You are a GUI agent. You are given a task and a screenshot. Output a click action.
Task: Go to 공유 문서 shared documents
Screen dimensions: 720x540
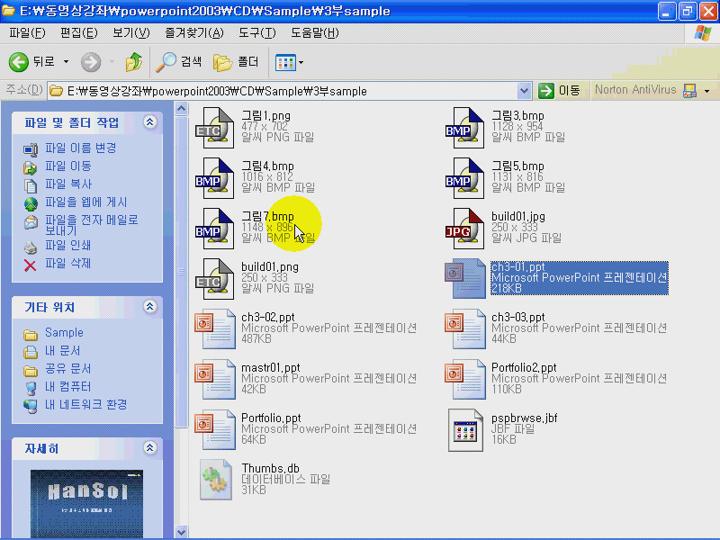[68, 368]
